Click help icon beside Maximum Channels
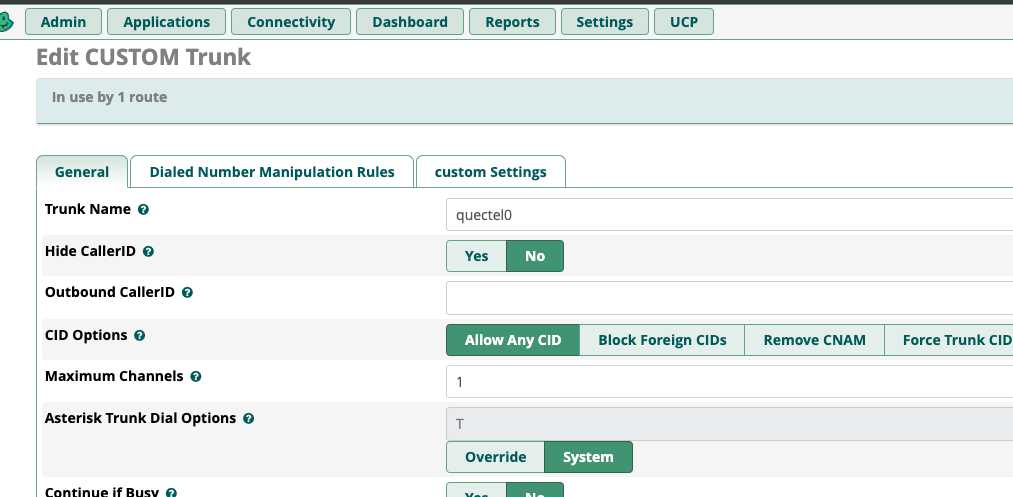1013x497 pixels. click(x=196, y=377)
